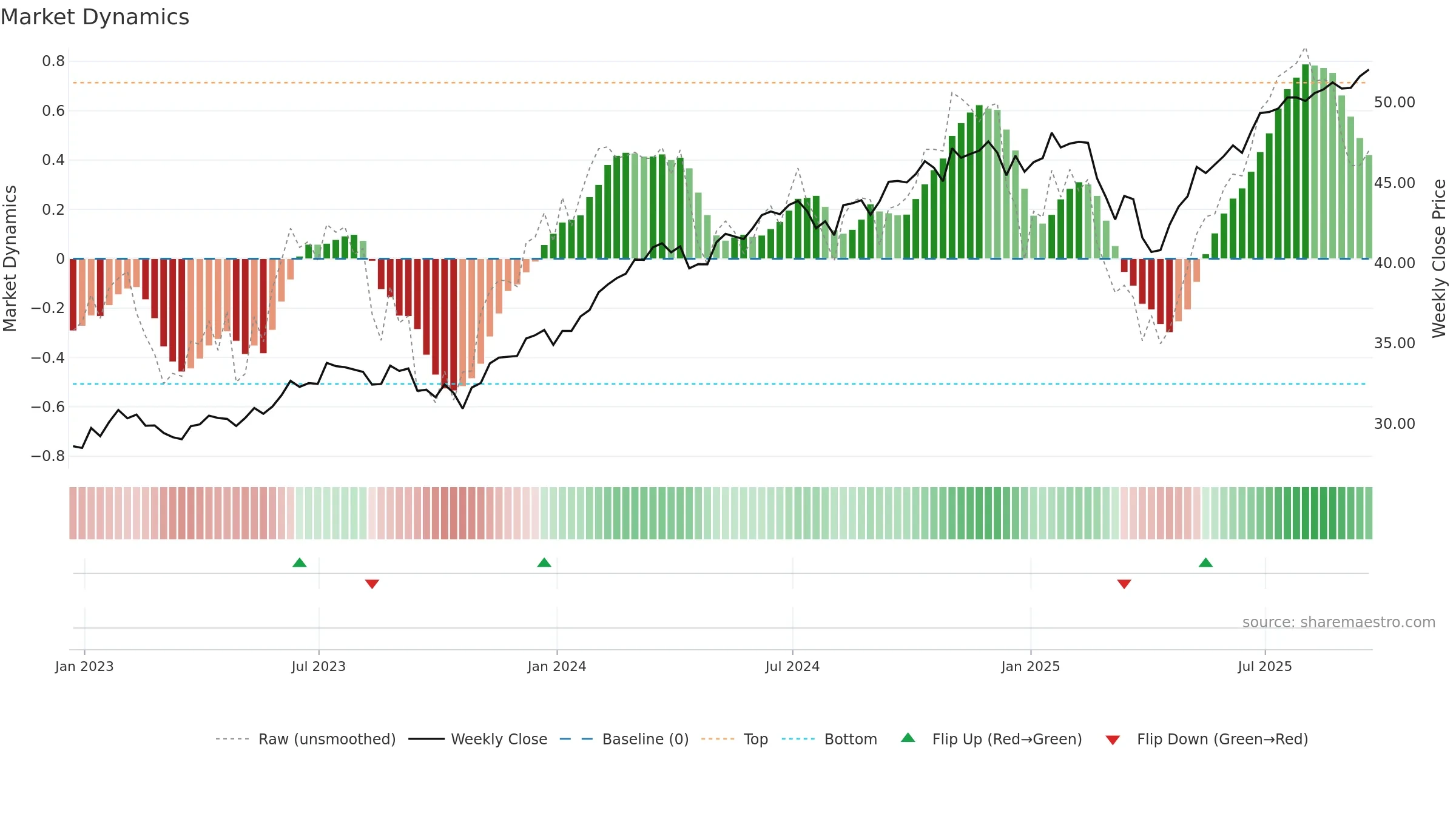Click the 0.6 left axis label
This screenshot has width=1456, height=819.
pos(53,110)
